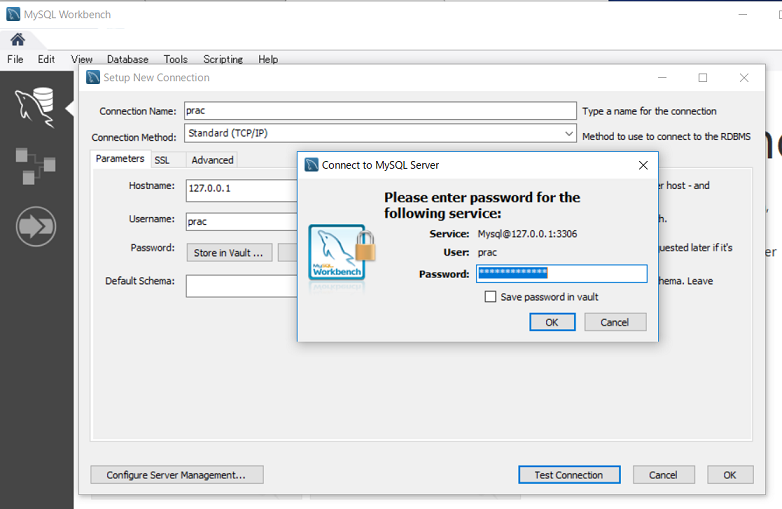The image size is (782, 509).
Task: Open the Models sidebar icon
Action: tap(35, 166)
